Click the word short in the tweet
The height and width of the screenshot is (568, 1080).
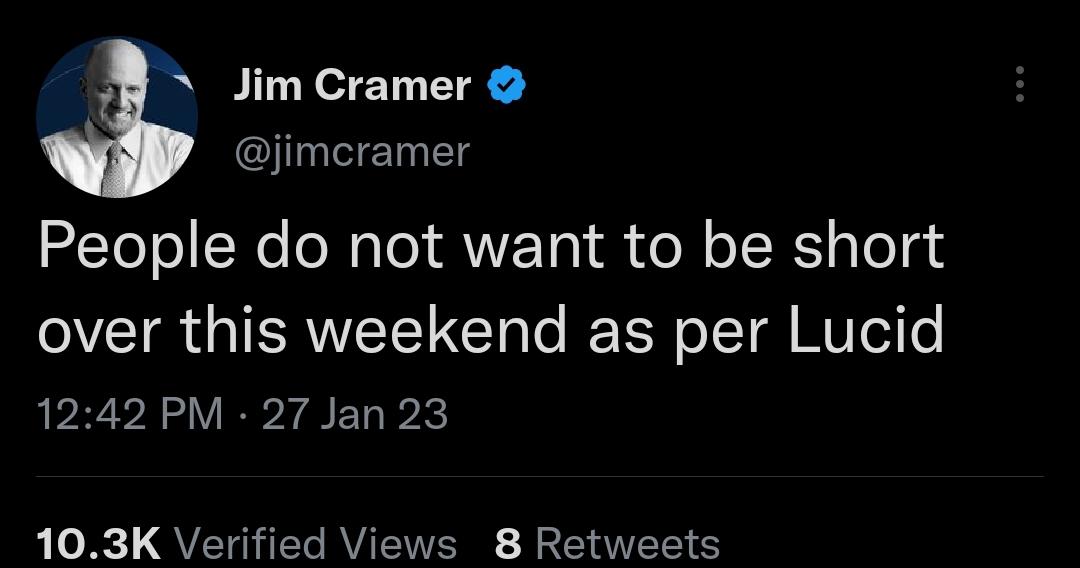coord(866,248)
